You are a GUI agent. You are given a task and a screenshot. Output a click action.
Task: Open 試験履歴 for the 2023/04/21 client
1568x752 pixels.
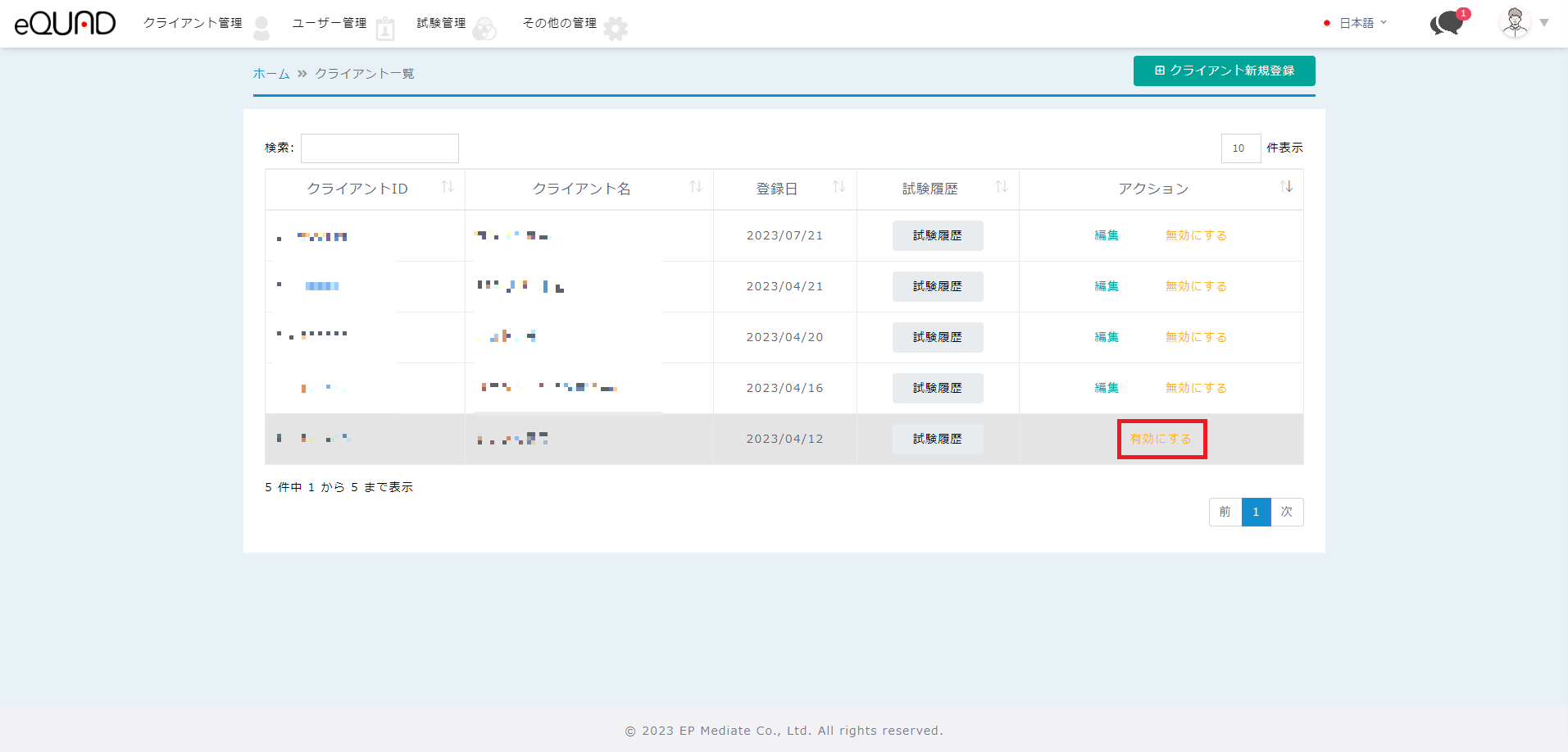937,286
